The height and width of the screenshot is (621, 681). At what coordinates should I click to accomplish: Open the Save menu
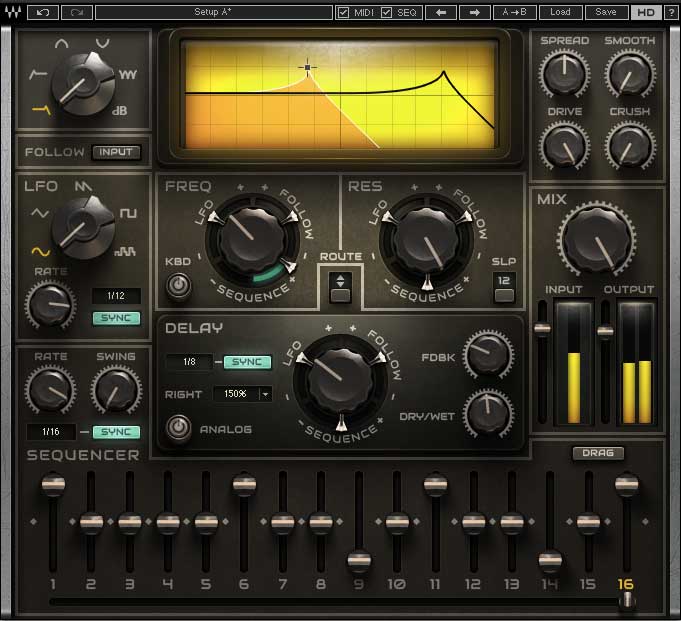[x=606, y=12]
